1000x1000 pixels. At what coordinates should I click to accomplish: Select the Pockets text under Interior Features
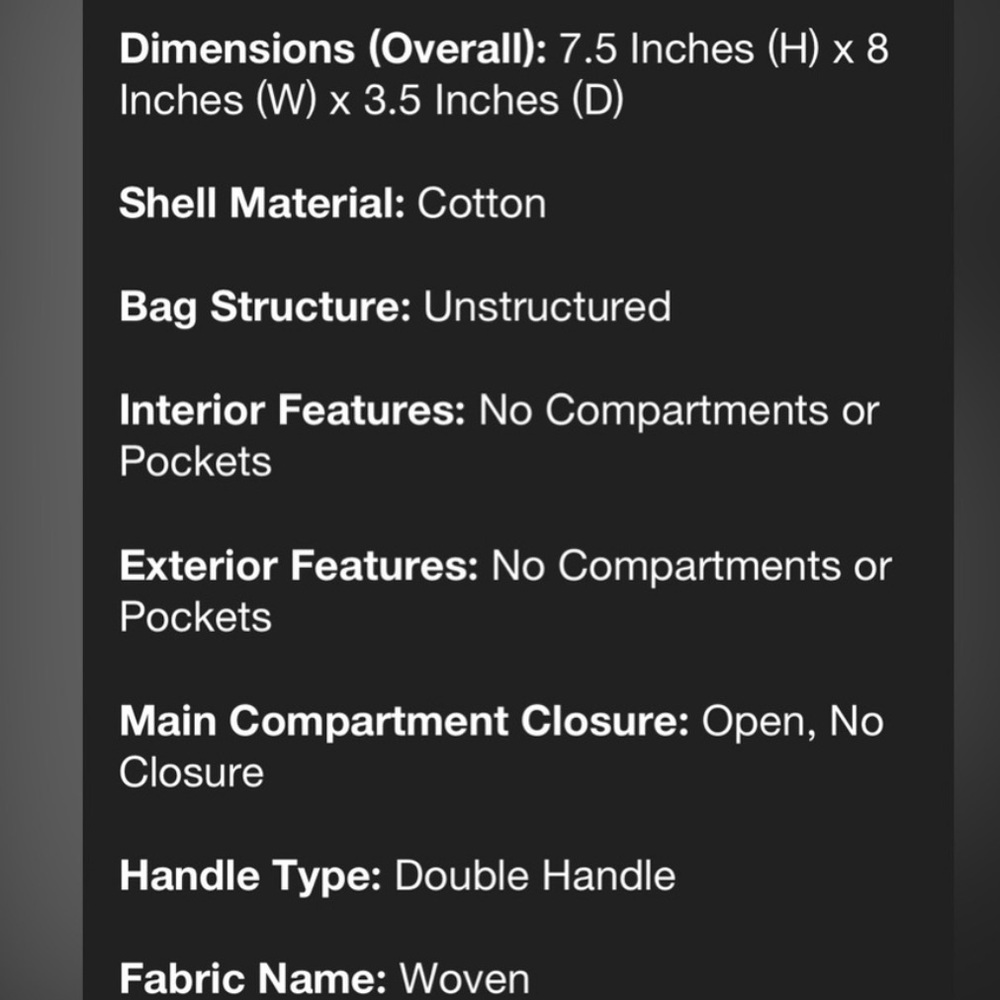195,462
